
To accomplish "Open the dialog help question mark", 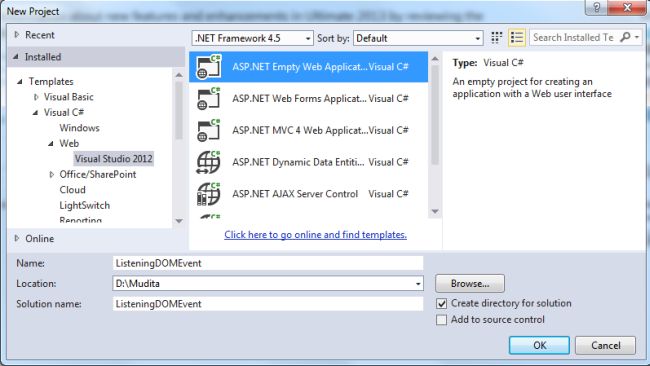I will click(597, 7).
